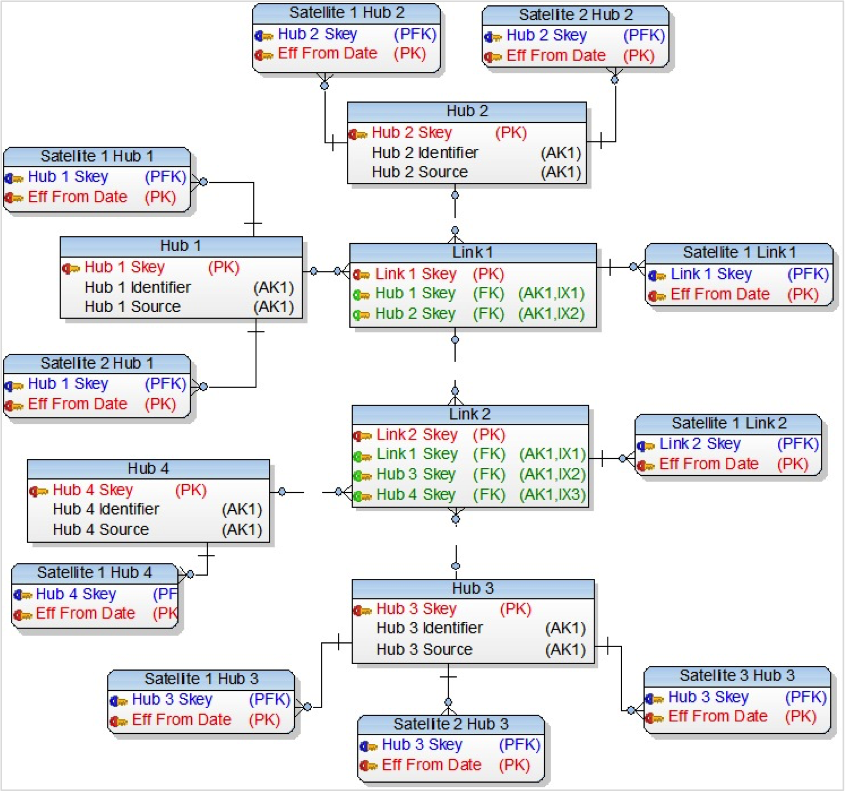Image resolution: width=845 pixels, height=791 pixels.
Task: Click blue key icon in Satellite 2 Hub 3
Action: (368, 746)
